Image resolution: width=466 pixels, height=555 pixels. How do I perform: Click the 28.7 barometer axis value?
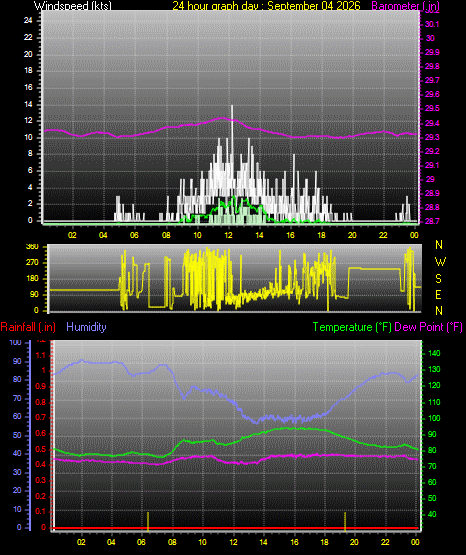(432, 221)
